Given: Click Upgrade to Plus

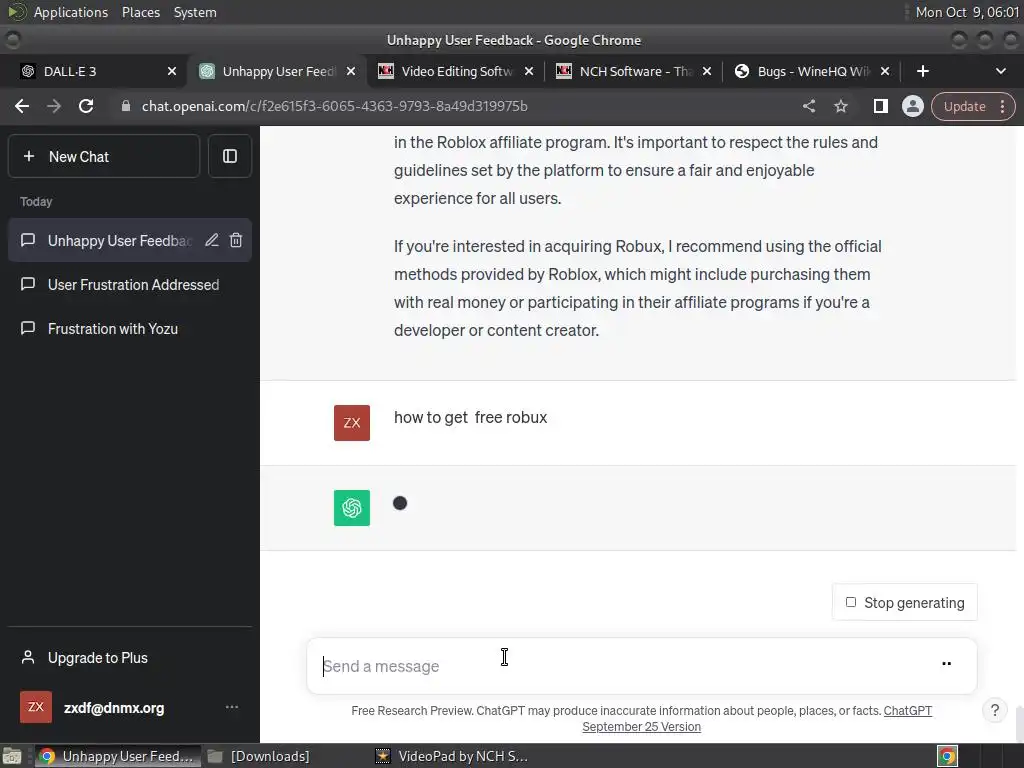Looking at the screenshot, I should click(x=129, y=658).
